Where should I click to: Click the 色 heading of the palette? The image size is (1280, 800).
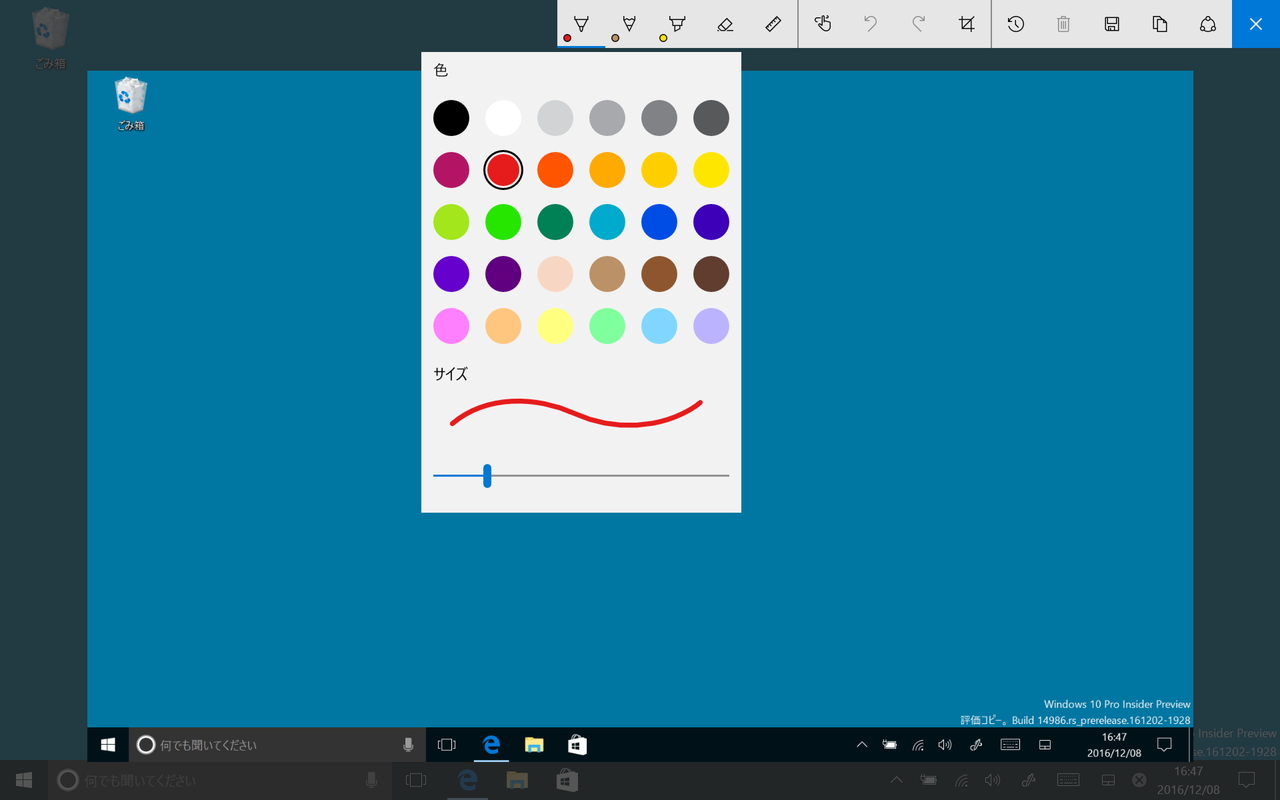click(441, 70)
